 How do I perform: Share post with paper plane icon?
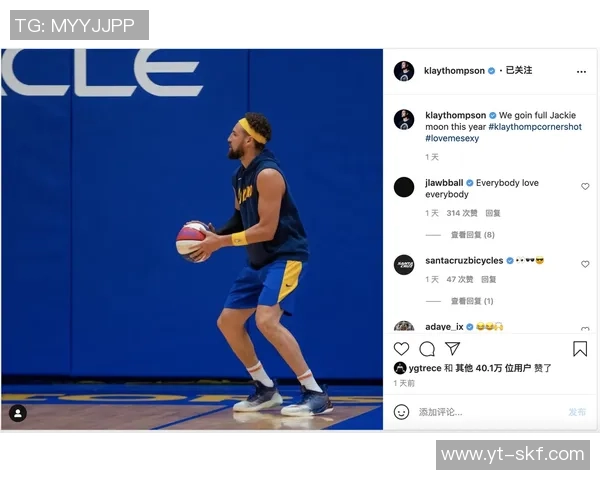click(x=452, y=348)
